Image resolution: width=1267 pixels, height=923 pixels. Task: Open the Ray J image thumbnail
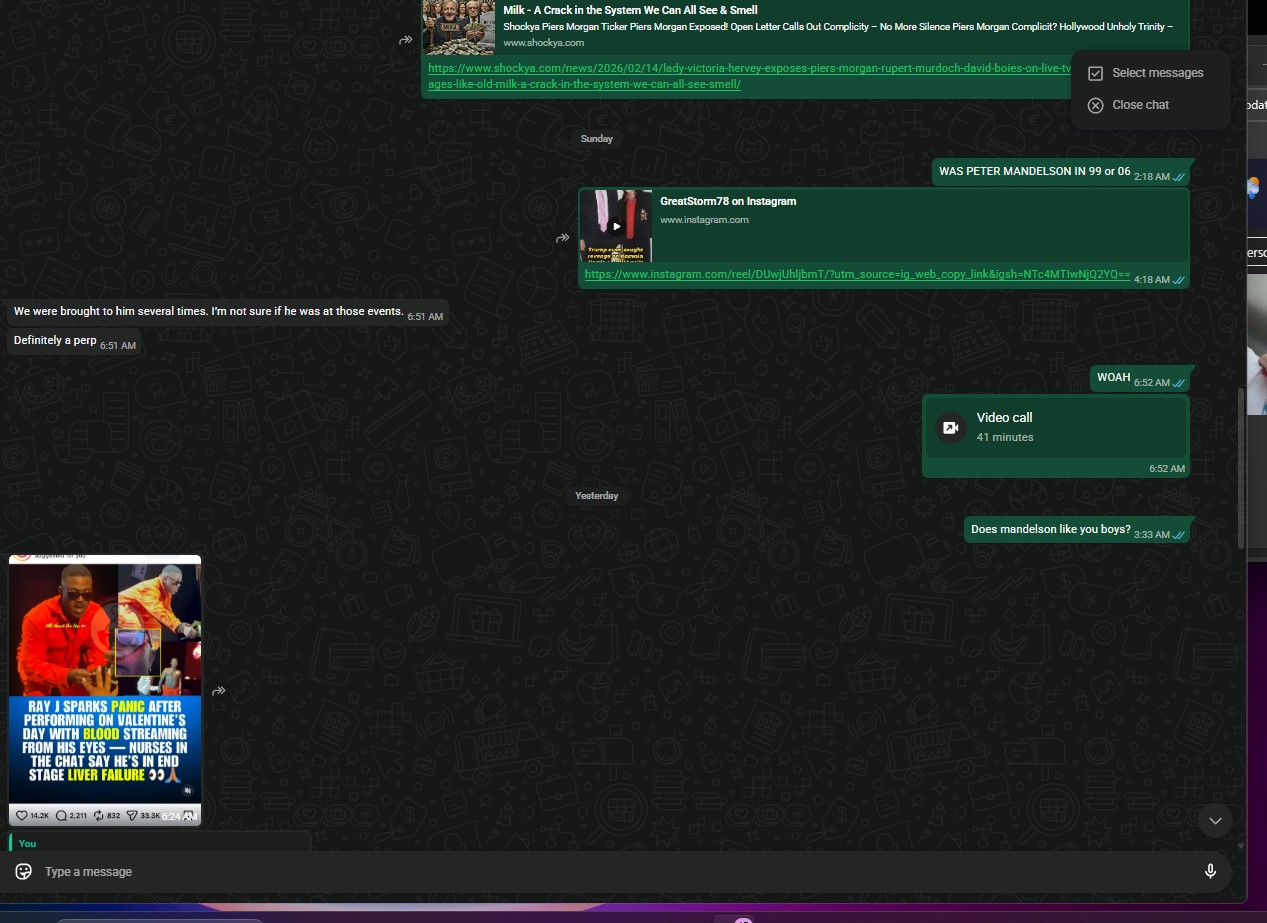point(105,680)
